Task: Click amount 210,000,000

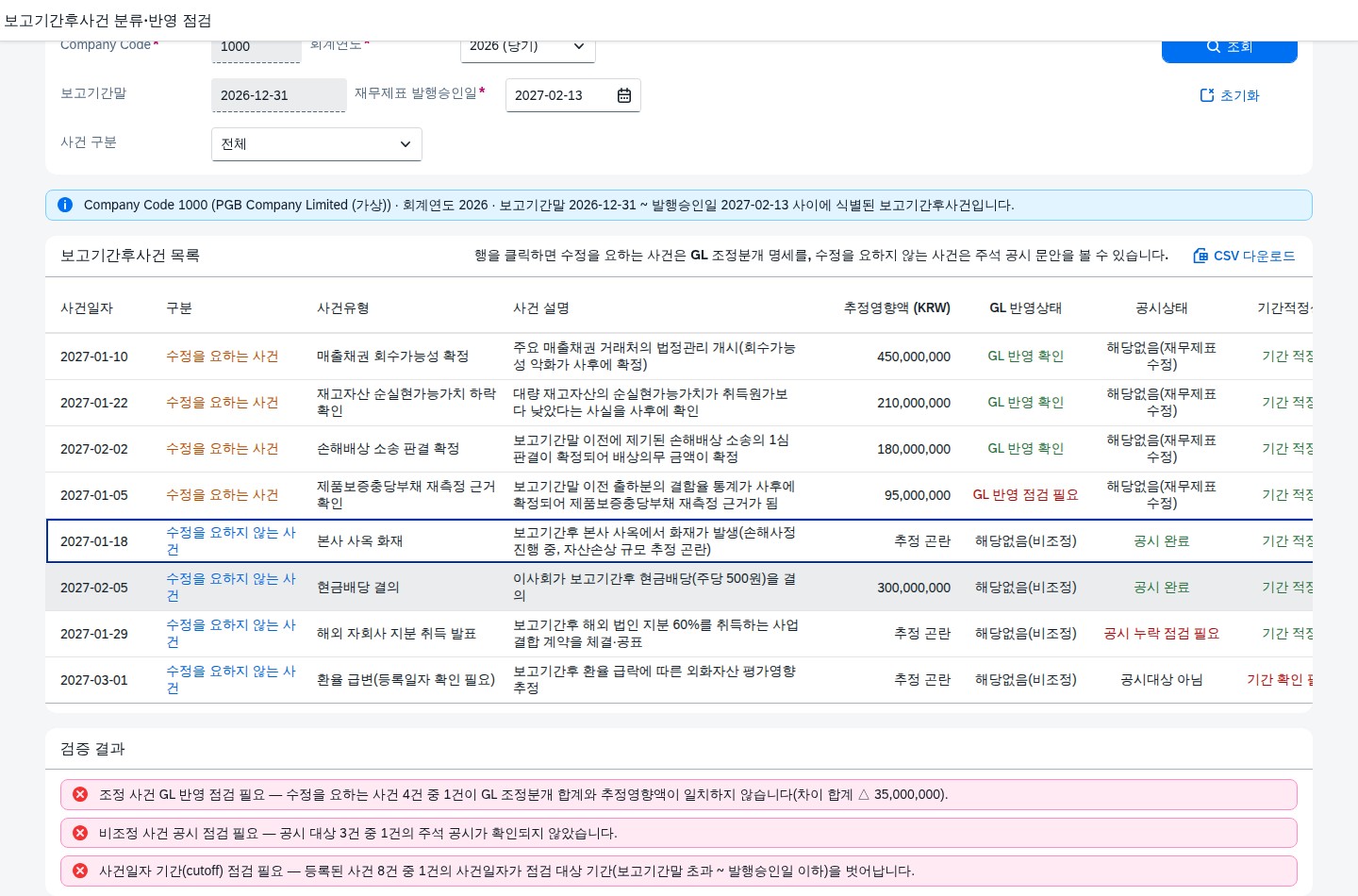Action: tap(914, 403)
